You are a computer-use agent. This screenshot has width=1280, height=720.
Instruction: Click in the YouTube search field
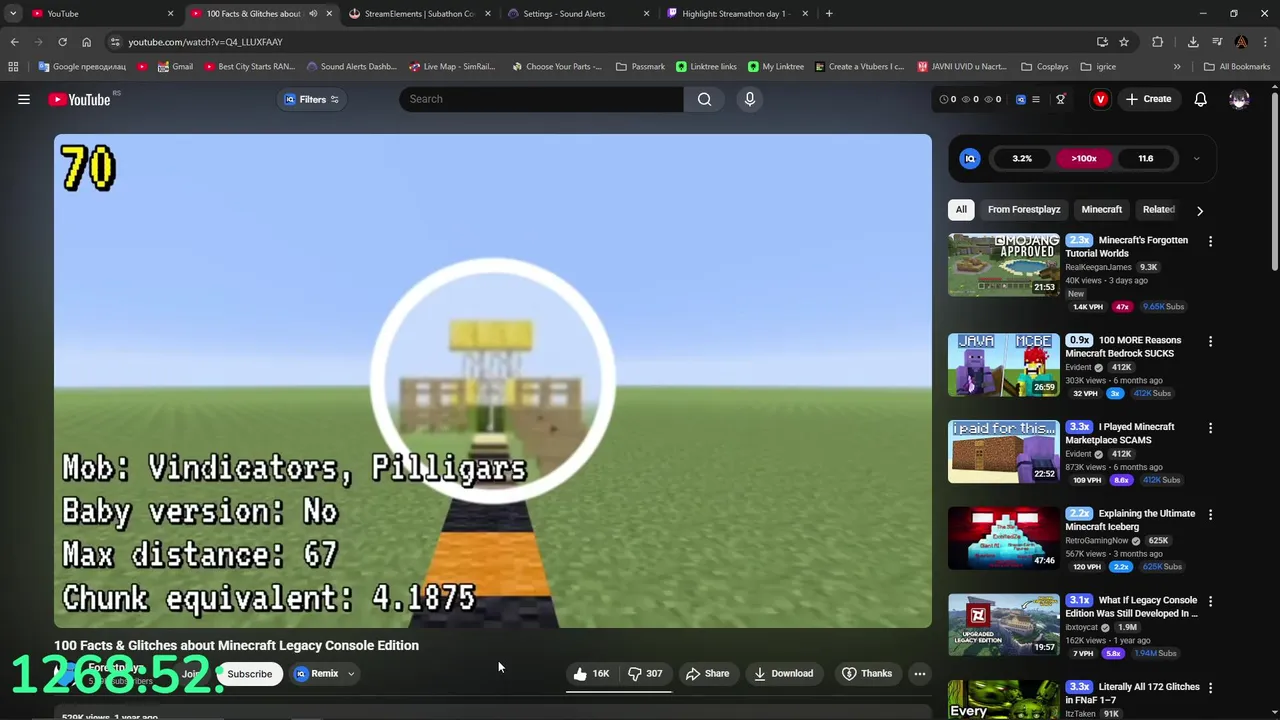[x=541, y=99]
